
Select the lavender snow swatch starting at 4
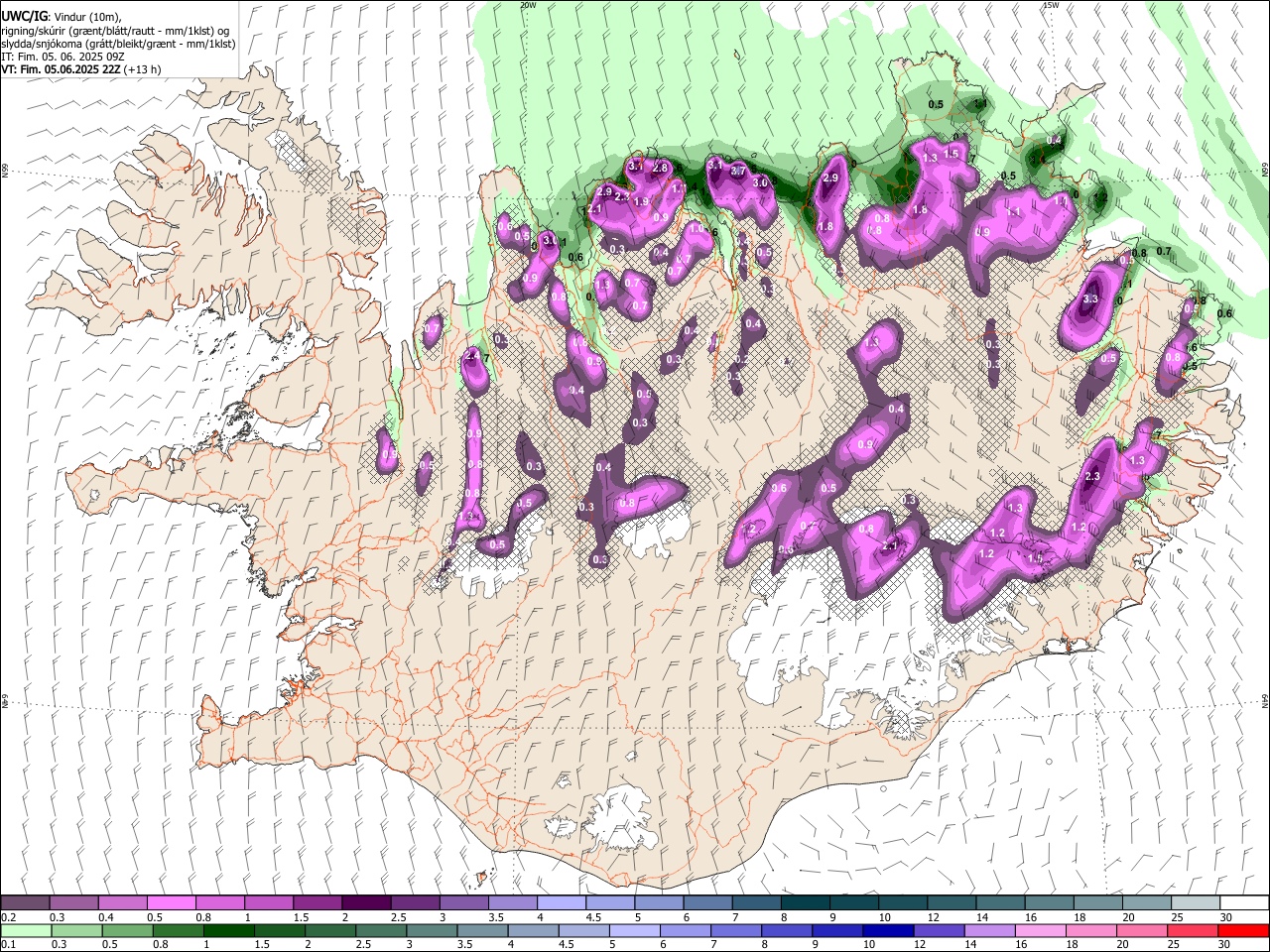(x=561, y=903)
